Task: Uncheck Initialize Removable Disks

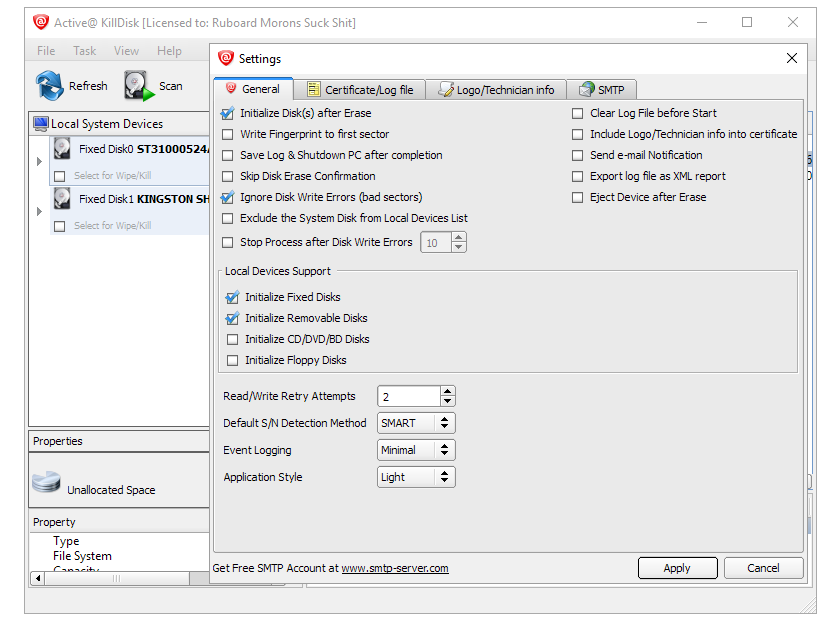Action: click(x=233, y=318)
